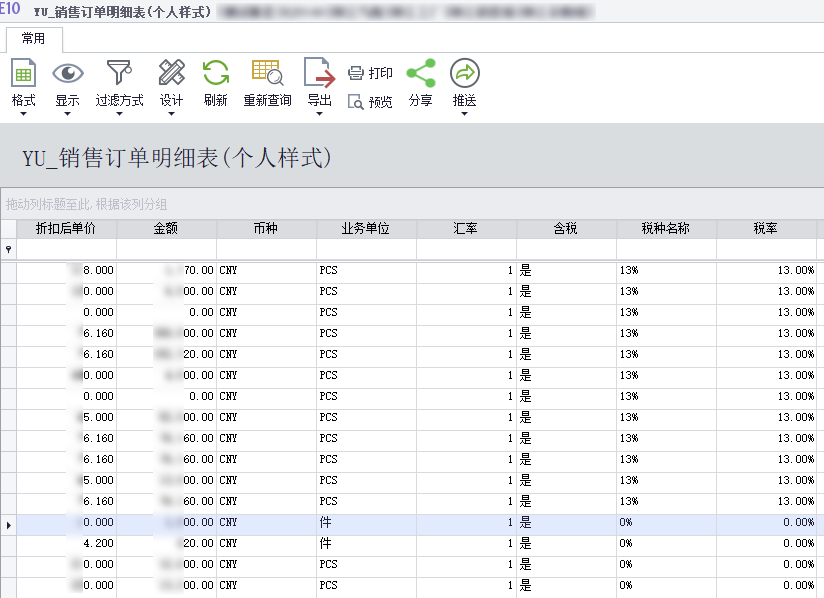This screenshot has width=824, height=598.
Task: Select the 8.000 unit price cell
Action: [x=66, y=271]
